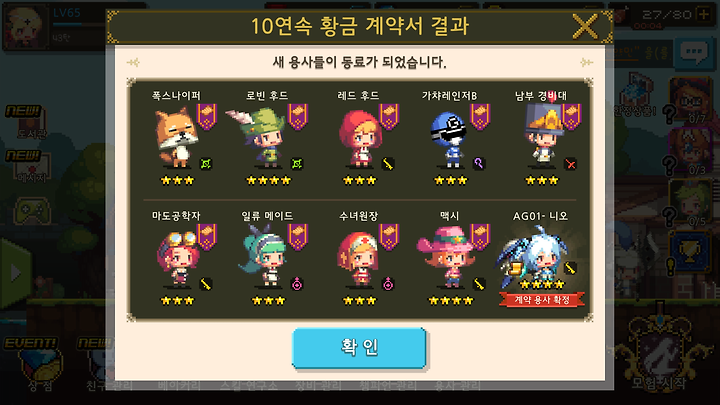Click the 확인 confirm button

point(359,348)
